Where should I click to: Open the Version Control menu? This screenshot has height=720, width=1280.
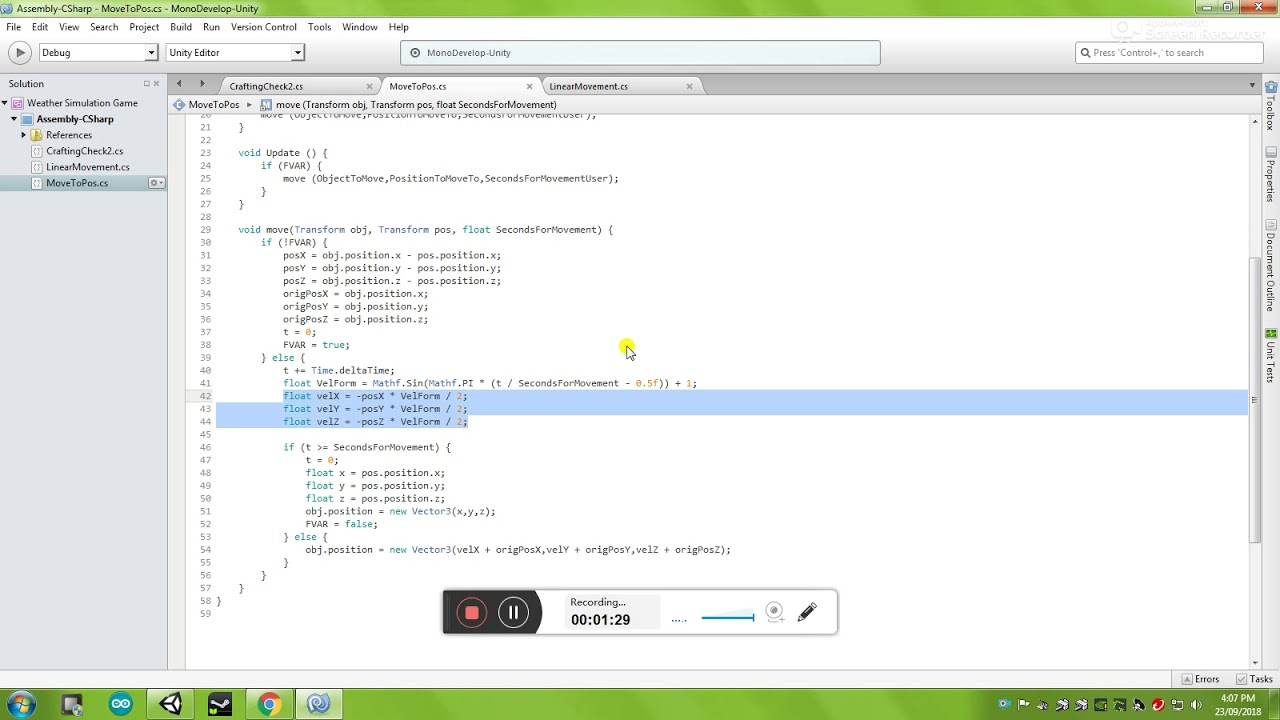tap(263, 27)
